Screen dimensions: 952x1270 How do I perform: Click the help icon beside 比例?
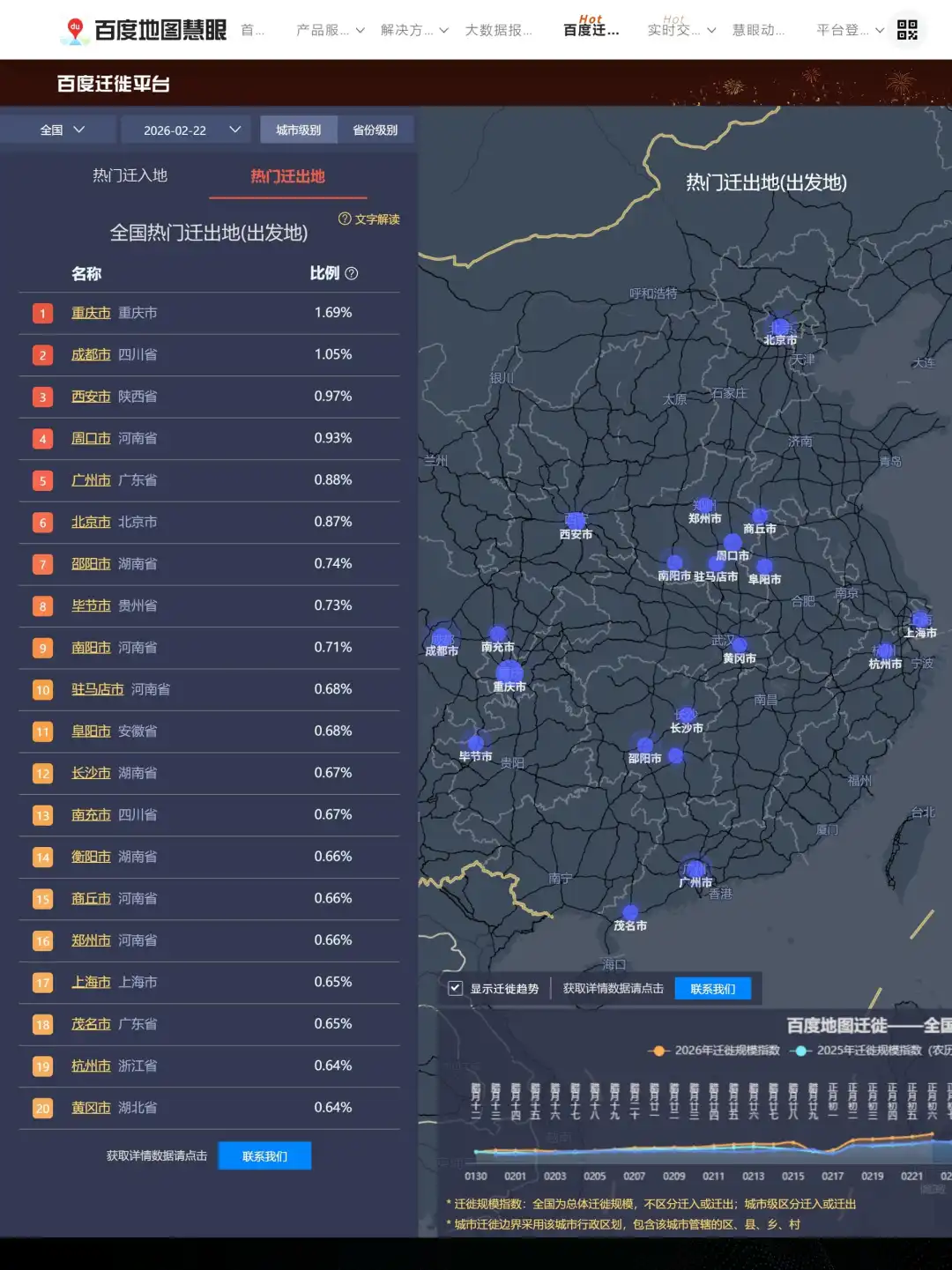(x=352, y=273)
